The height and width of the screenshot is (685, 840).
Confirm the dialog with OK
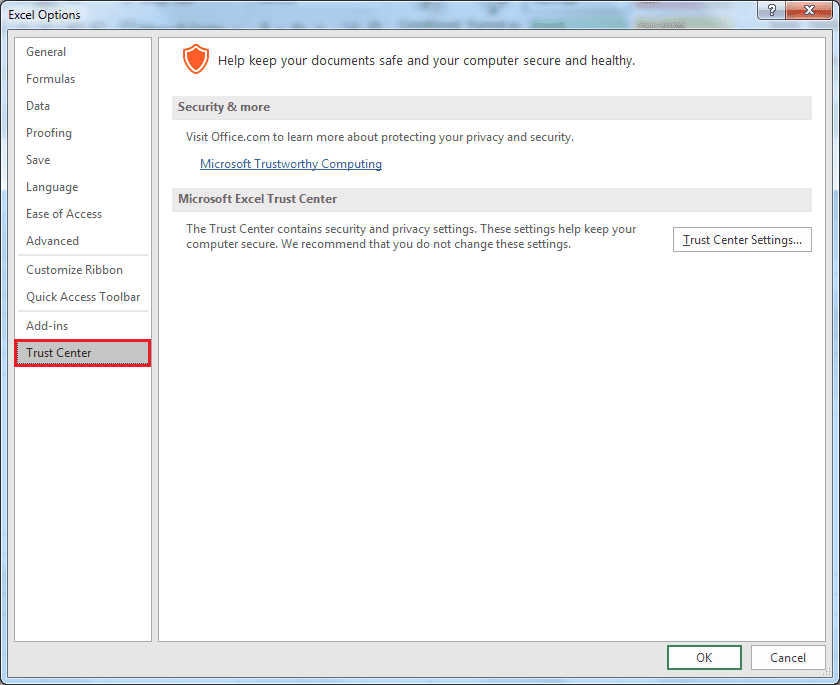pyautogui.click(x=704, y=658)
